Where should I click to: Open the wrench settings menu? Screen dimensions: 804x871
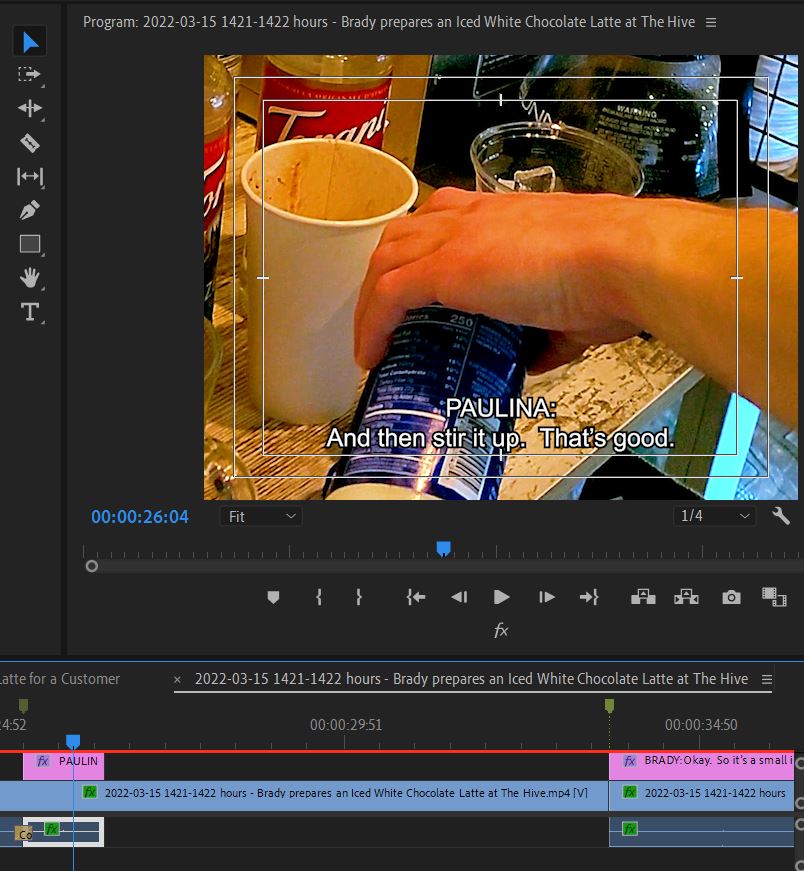click(781, 516)
